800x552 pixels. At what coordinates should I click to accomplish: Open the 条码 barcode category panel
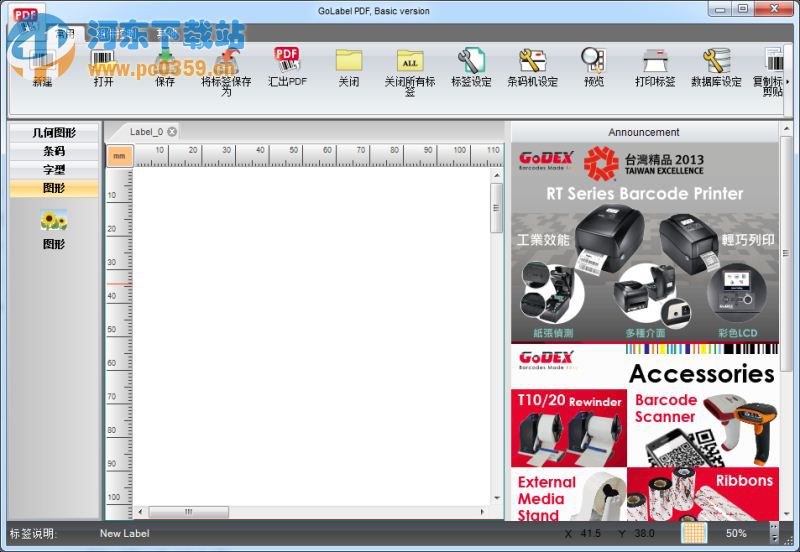(x=54, y=151)
